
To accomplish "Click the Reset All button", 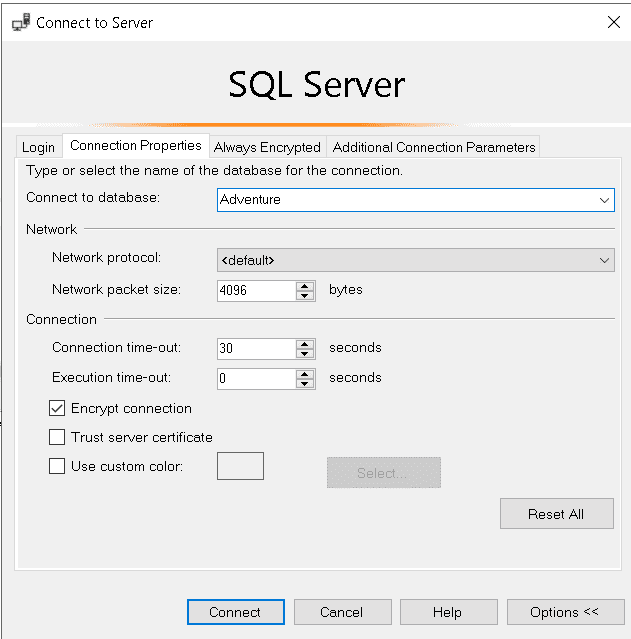I will coord(556,513).
